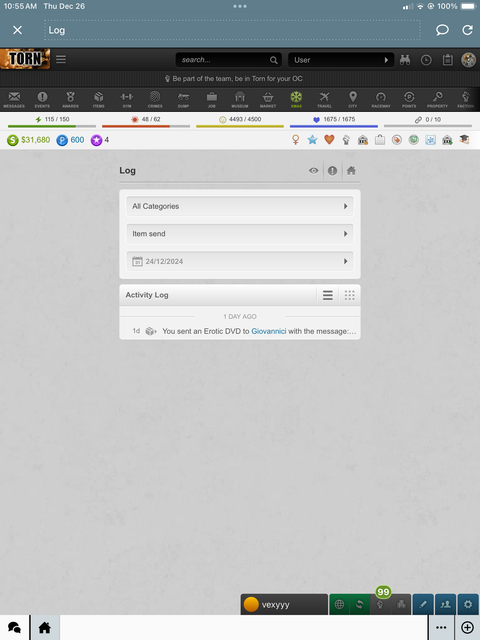This screenshot has height=640, width=480.
Task: Open the Events navigation icon
Action: click(x=42, y=99)
